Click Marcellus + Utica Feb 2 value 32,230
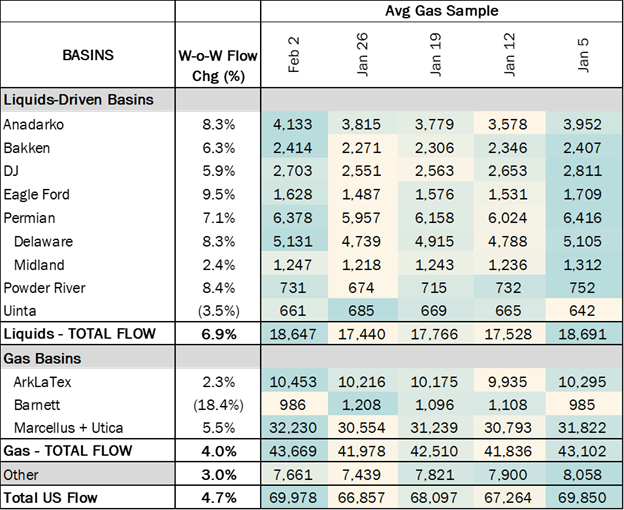624x510 pixels. click(293, 428)
